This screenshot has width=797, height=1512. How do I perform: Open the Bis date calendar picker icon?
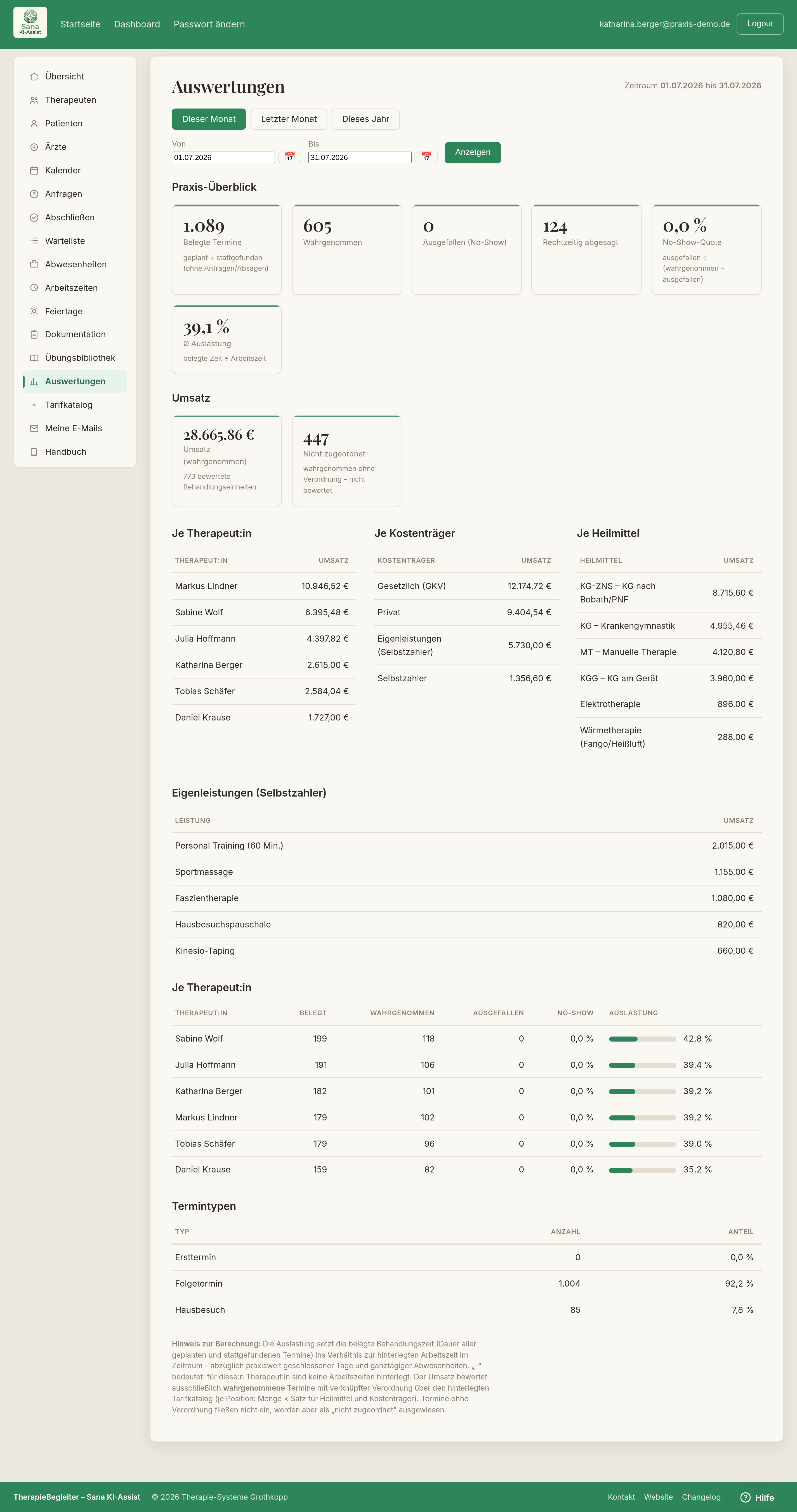point(426,157)
